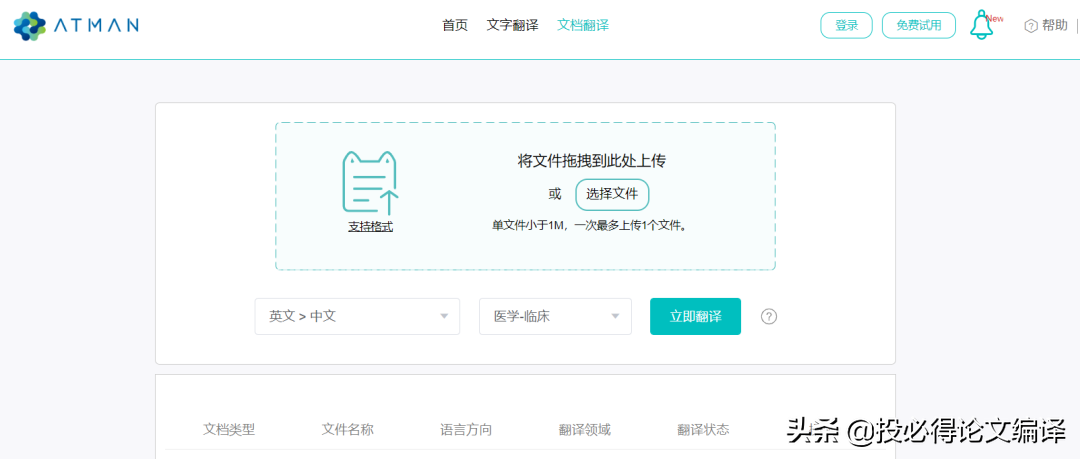Click the 登录 button

847,26
